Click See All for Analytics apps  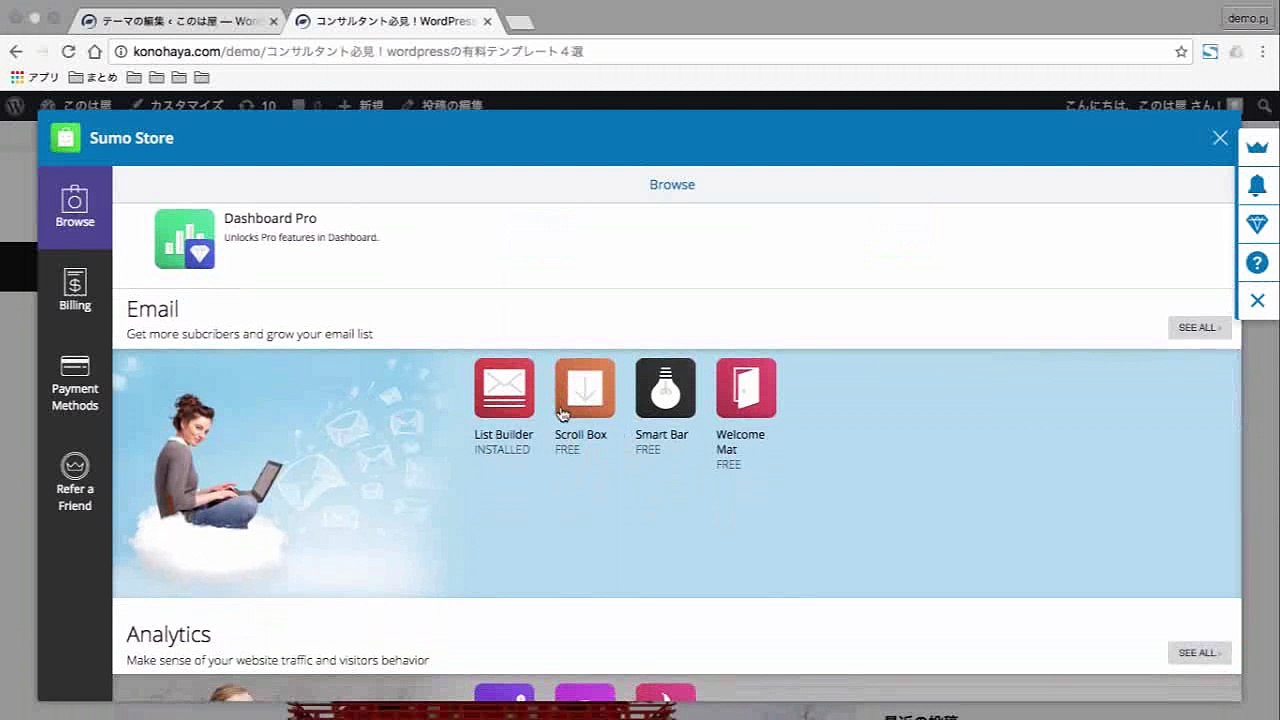(x=1200, y=653)
